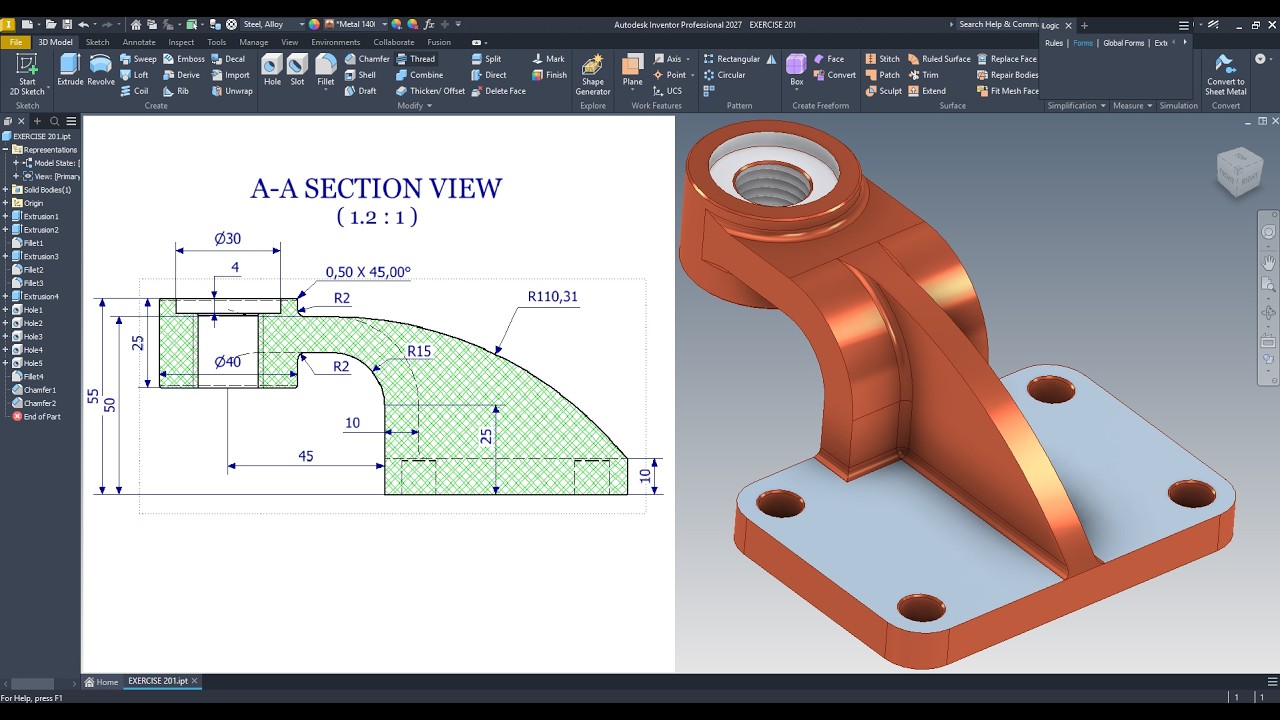Screen dimensions: 1280x720
Task: Close the EXERCISE 201.ipt document tab
Action: point(195,681)
